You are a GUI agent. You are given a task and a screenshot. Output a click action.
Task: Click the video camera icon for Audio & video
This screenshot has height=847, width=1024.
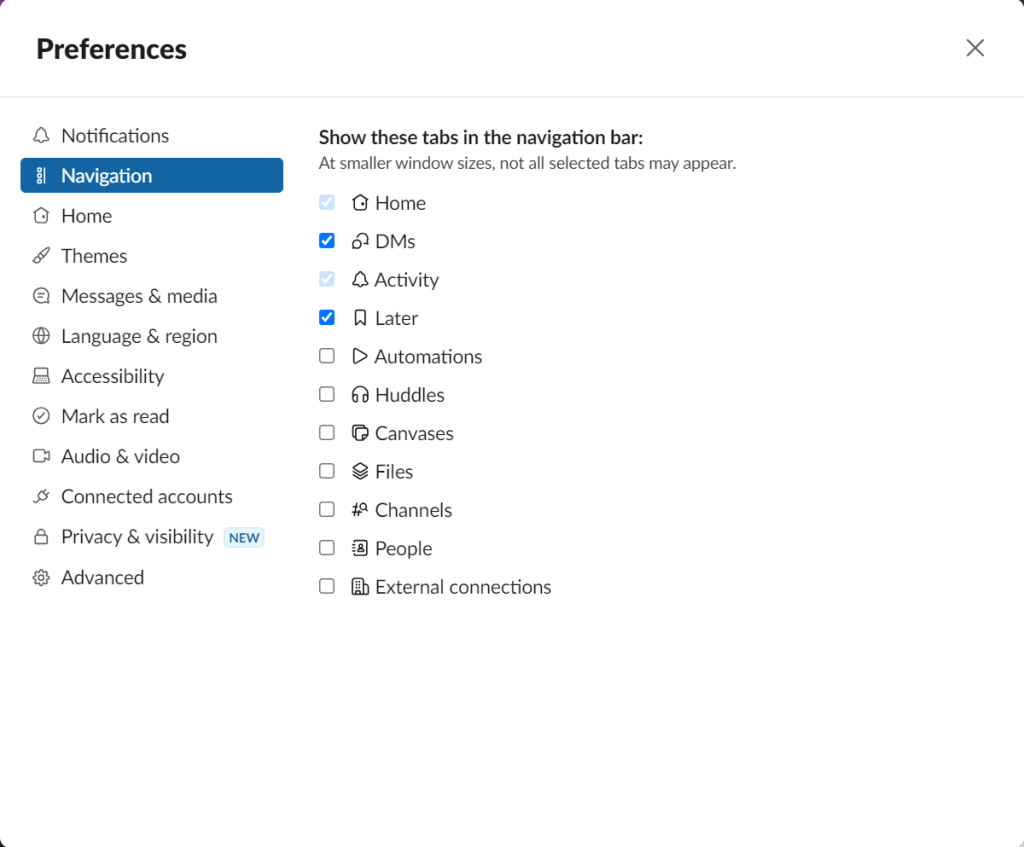(x=40, y=456)
